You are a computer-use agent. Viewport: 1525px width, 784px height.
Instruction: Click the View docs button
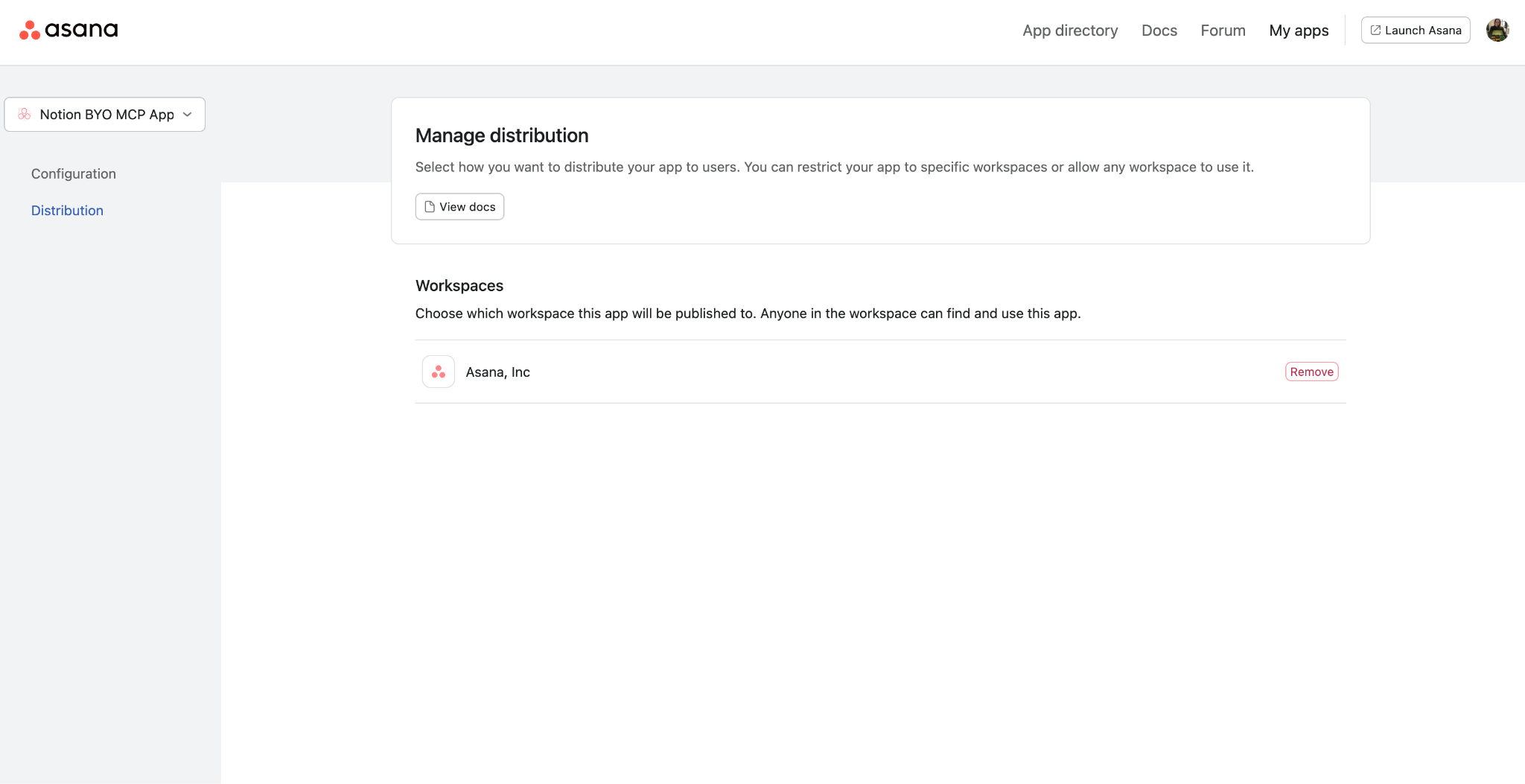click(x=459, y=207)
